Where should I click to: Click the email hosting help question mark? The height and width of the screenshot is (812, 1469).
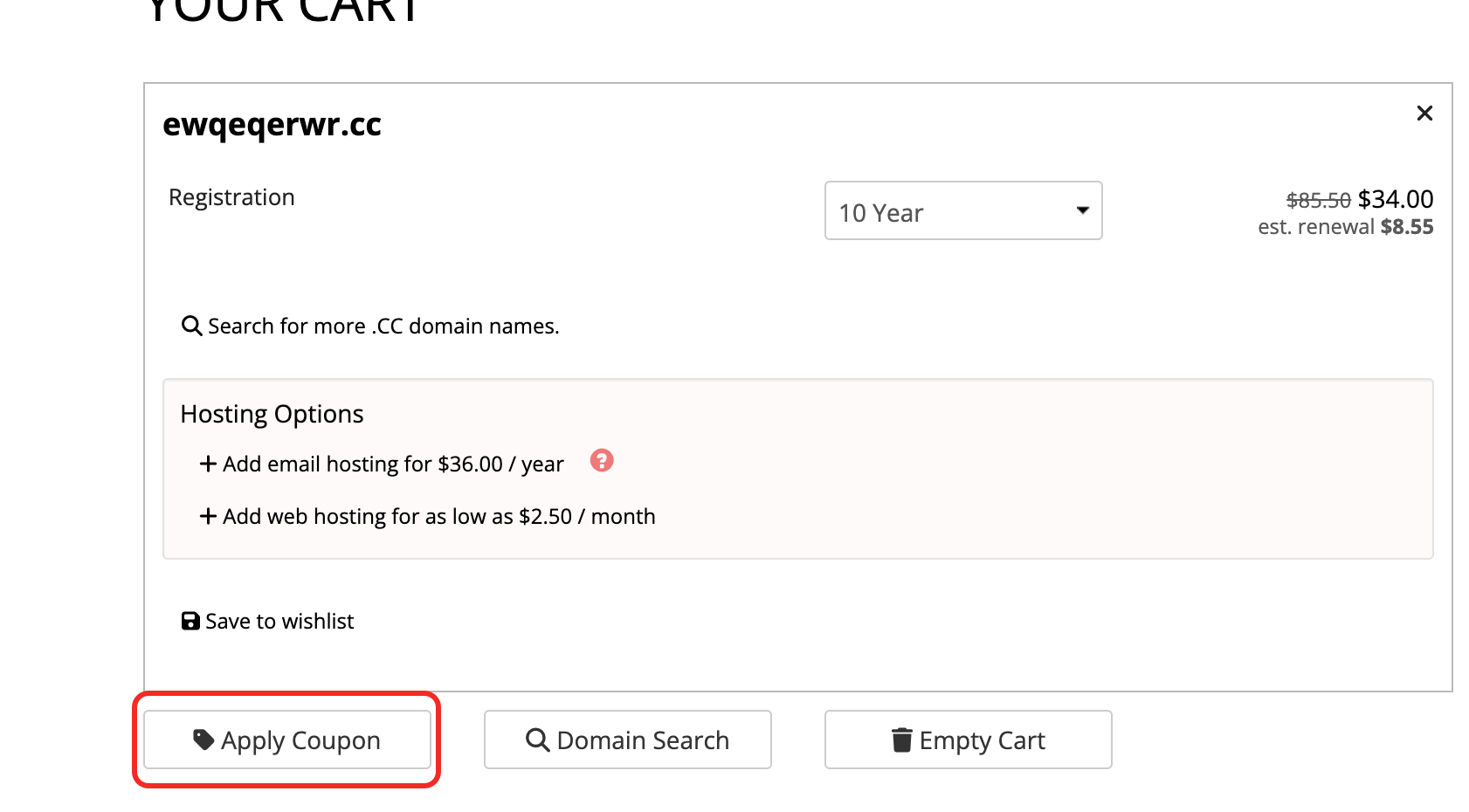(602, 460)
